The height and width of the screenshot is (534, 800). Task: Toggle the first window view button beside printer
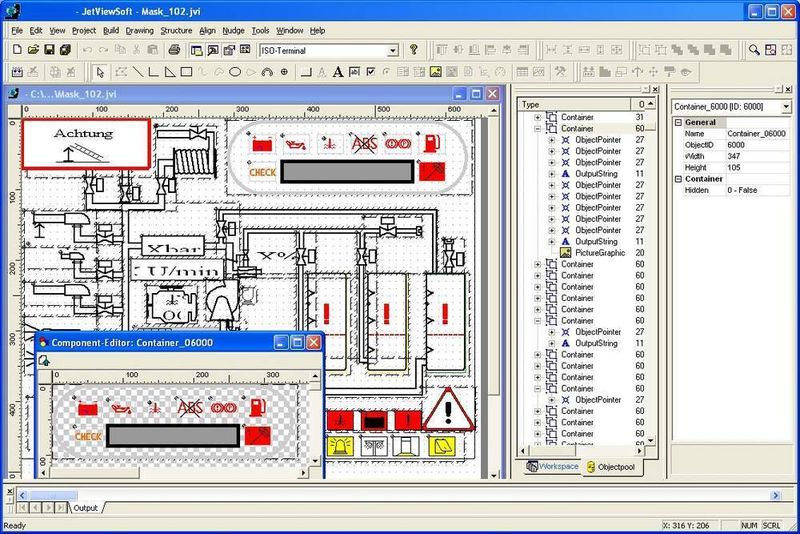point(196,49)
